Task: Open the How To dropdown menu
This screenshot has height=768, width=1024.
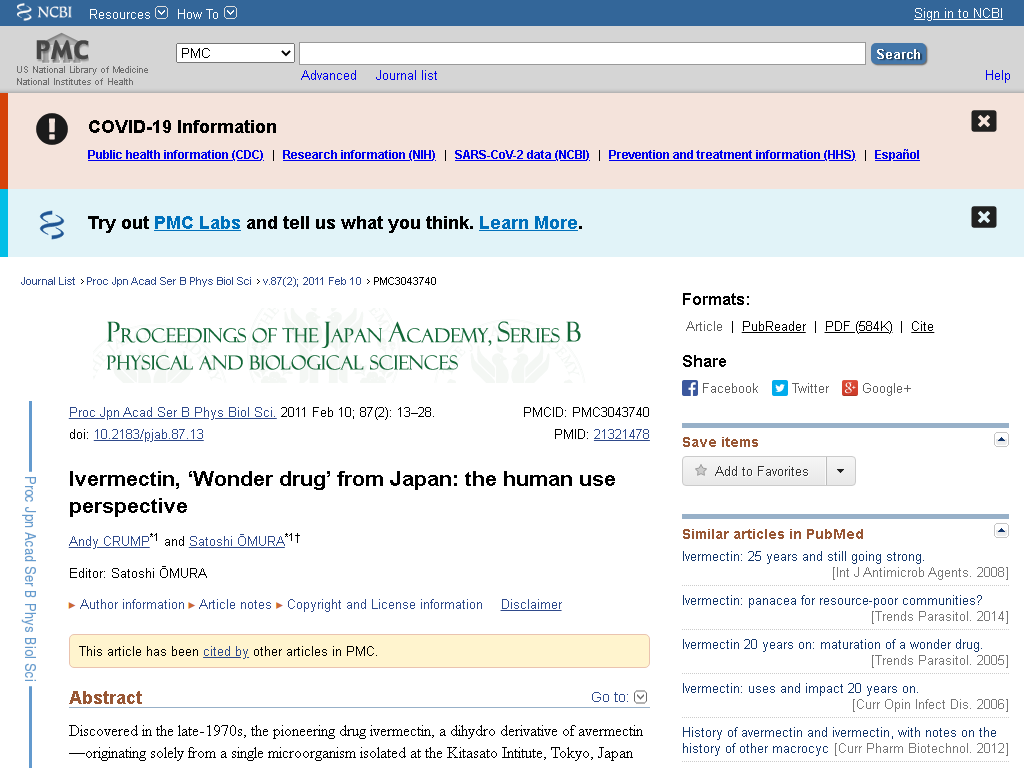Action: tap(206, 14)
